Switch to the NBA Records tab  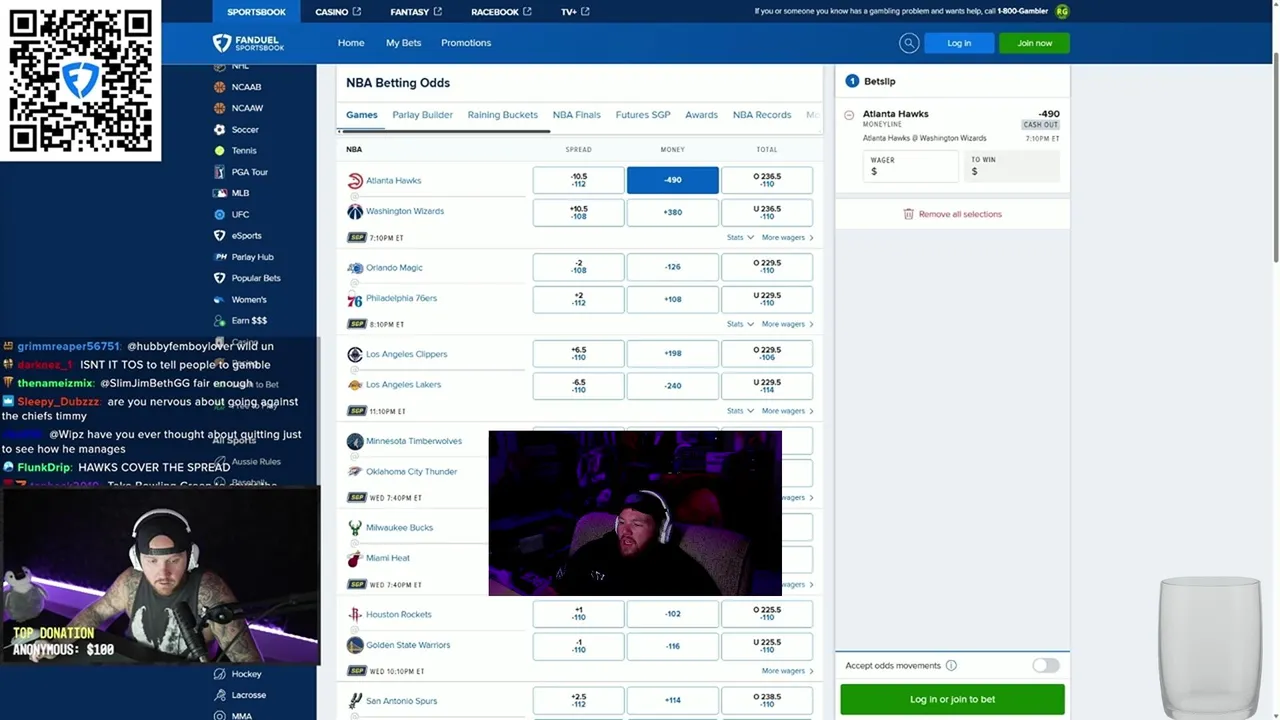[x=762, y=115]
